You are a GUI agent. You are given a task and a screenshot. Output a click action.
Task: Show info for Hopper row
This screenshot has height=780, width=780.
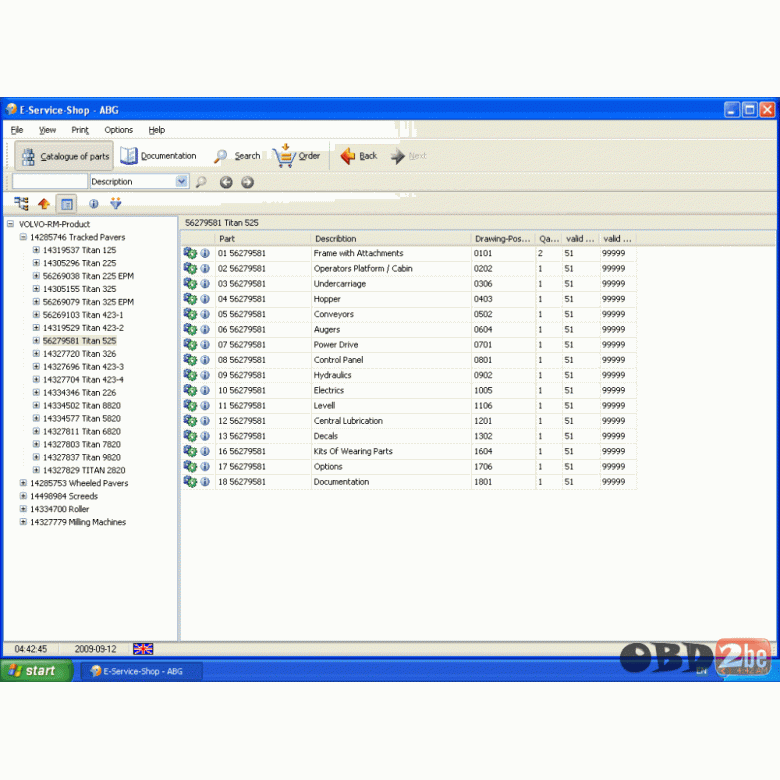point(205,299)
